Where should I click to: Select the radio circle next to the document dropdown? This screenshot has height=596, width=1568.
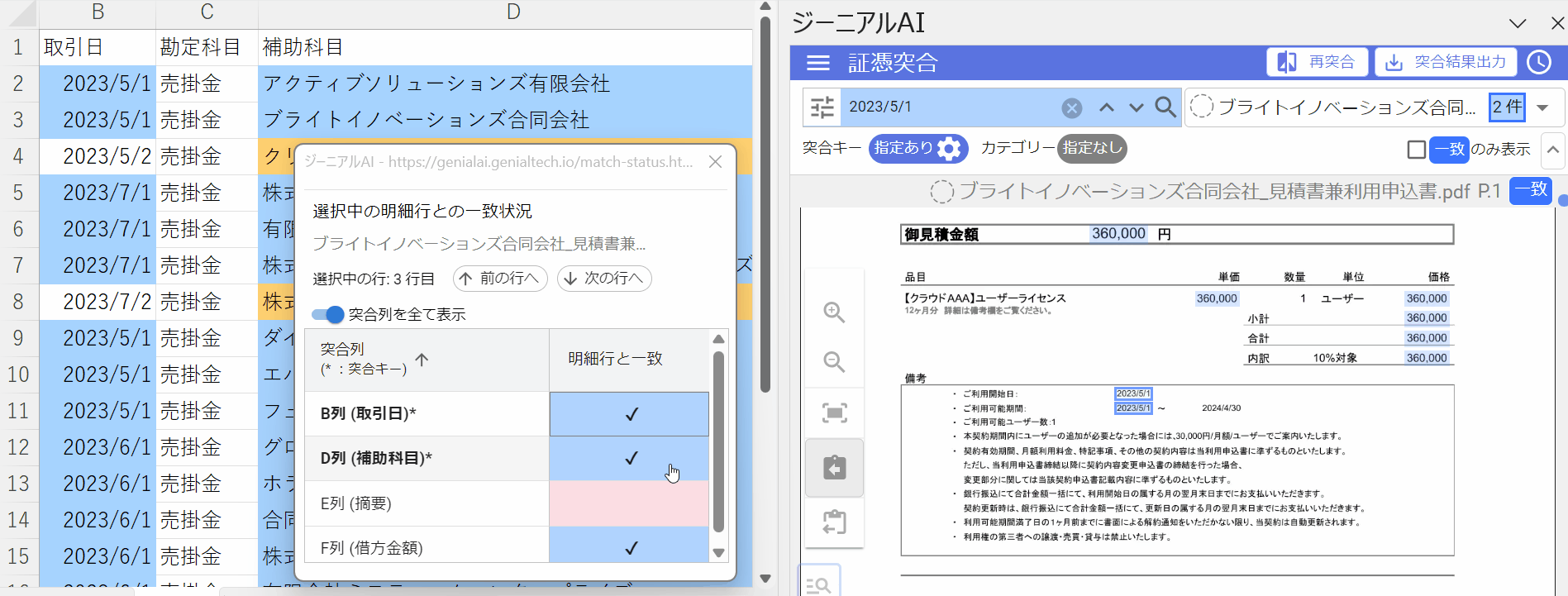[x=1202, y=107]
